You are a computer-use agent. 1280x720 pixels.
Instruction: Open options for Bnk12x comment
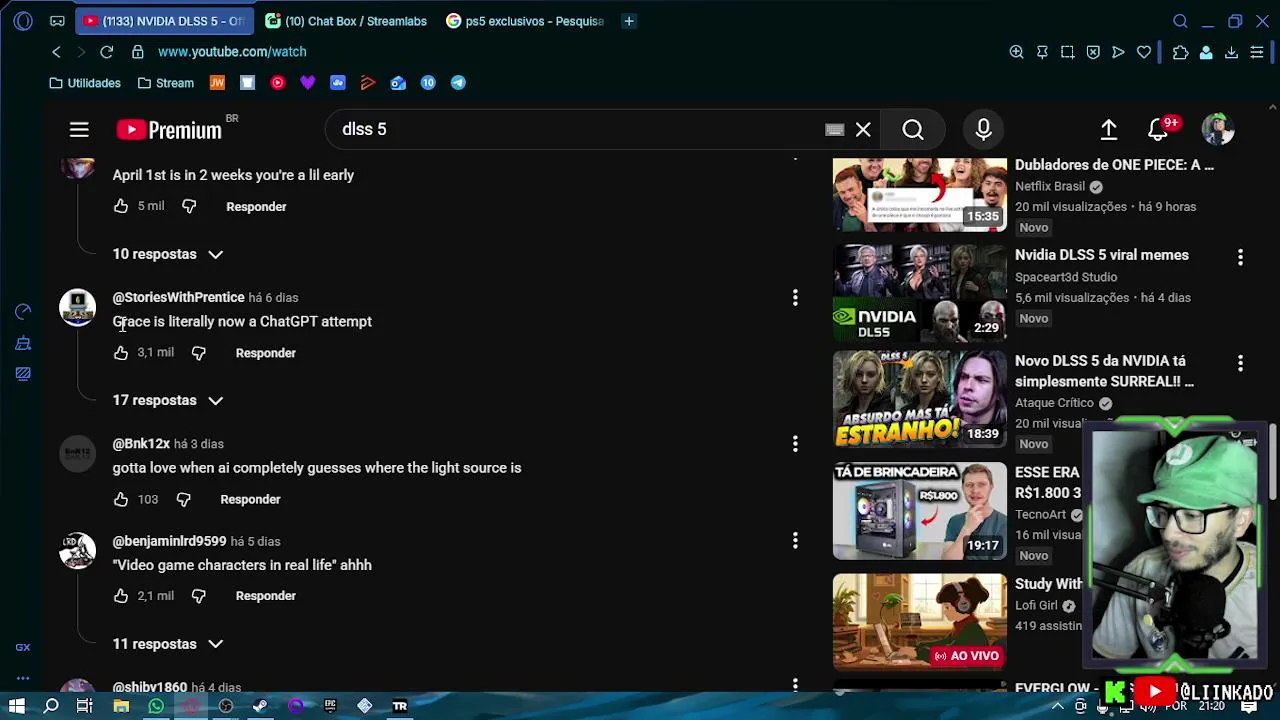795,443
